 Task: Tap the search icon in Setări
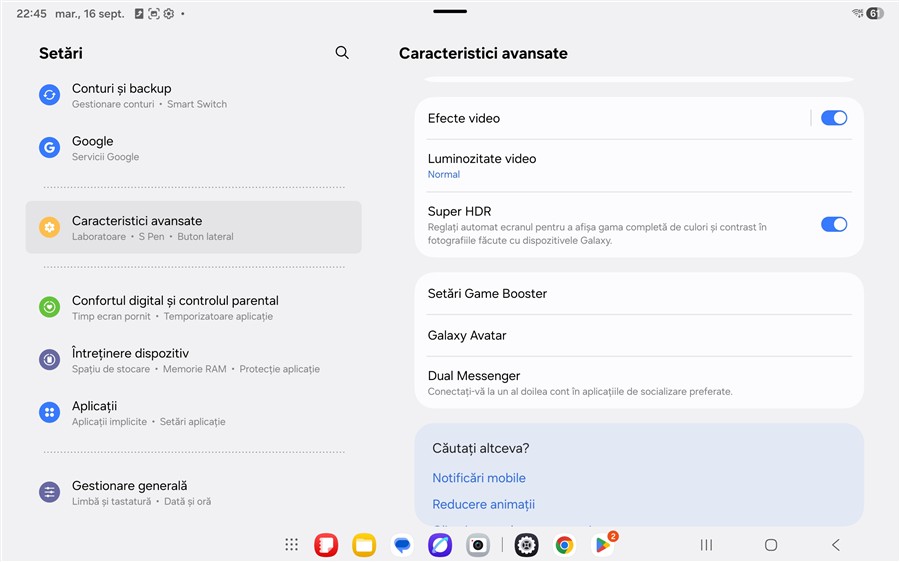[342, 53]
